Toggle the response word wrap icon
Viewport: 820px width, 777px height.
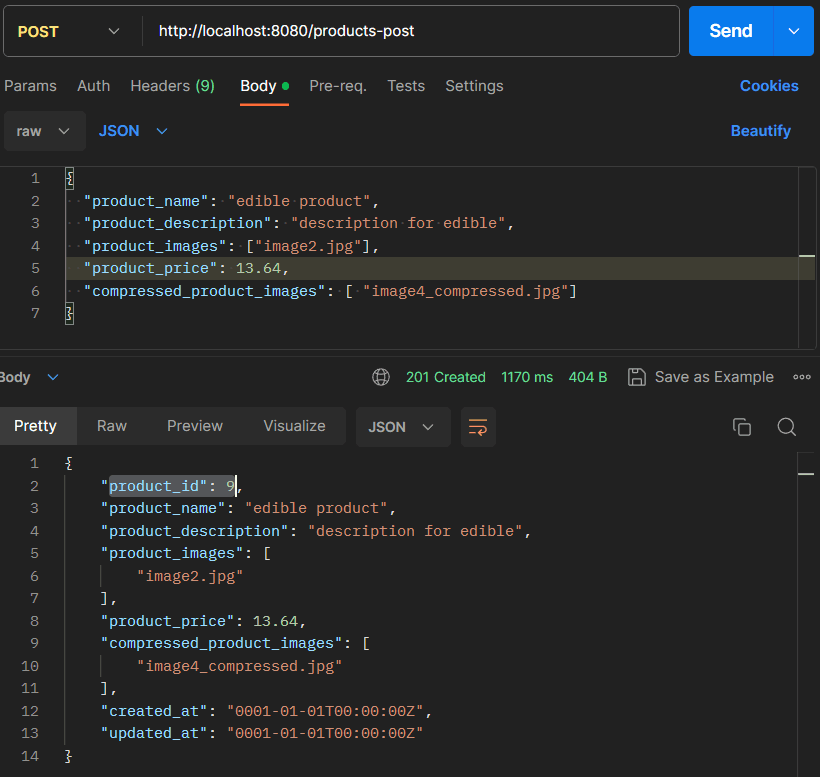[478, 427]
